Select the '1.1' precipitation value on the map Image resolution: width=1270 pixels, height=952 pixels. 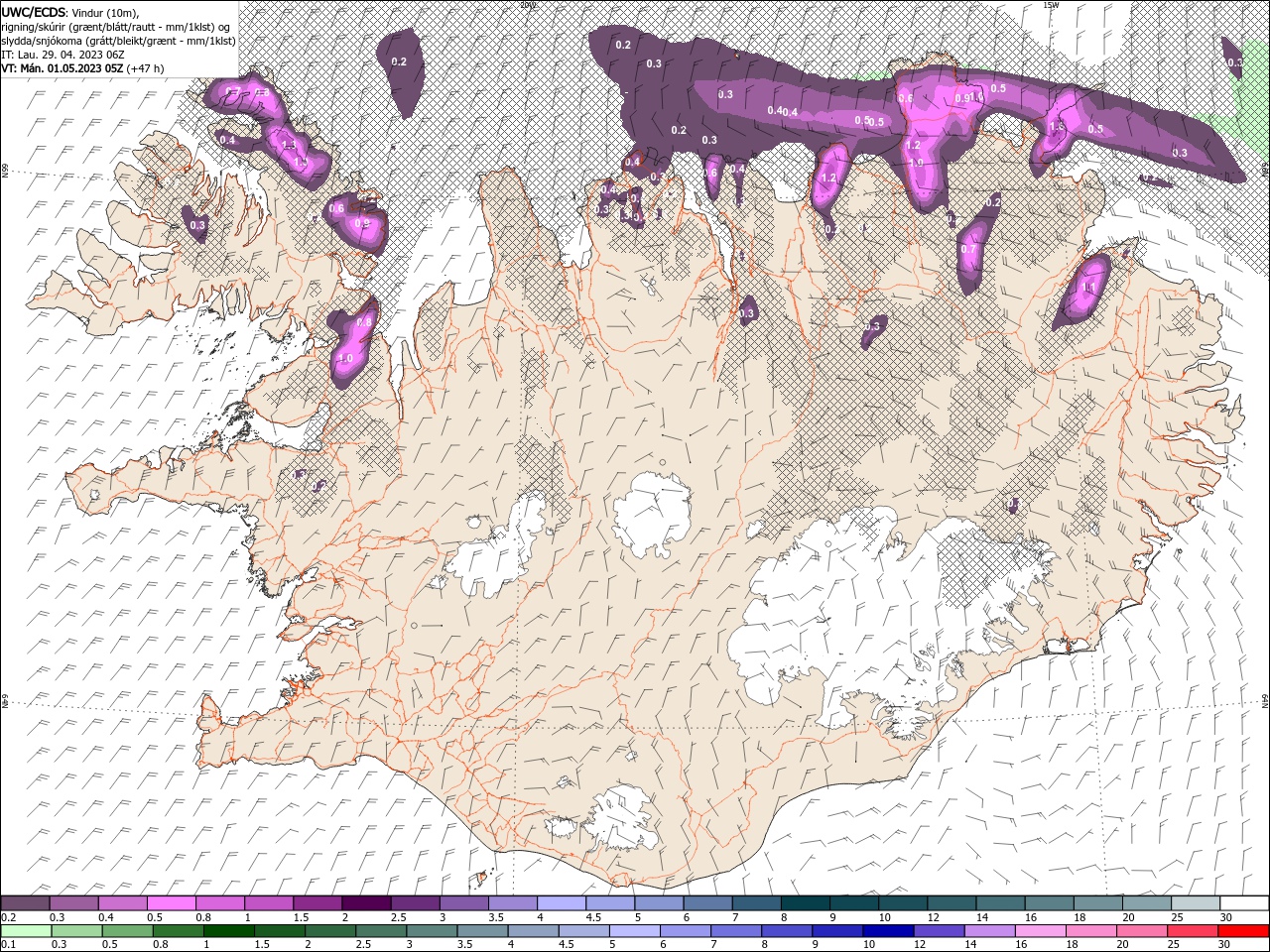point(1088,288)
